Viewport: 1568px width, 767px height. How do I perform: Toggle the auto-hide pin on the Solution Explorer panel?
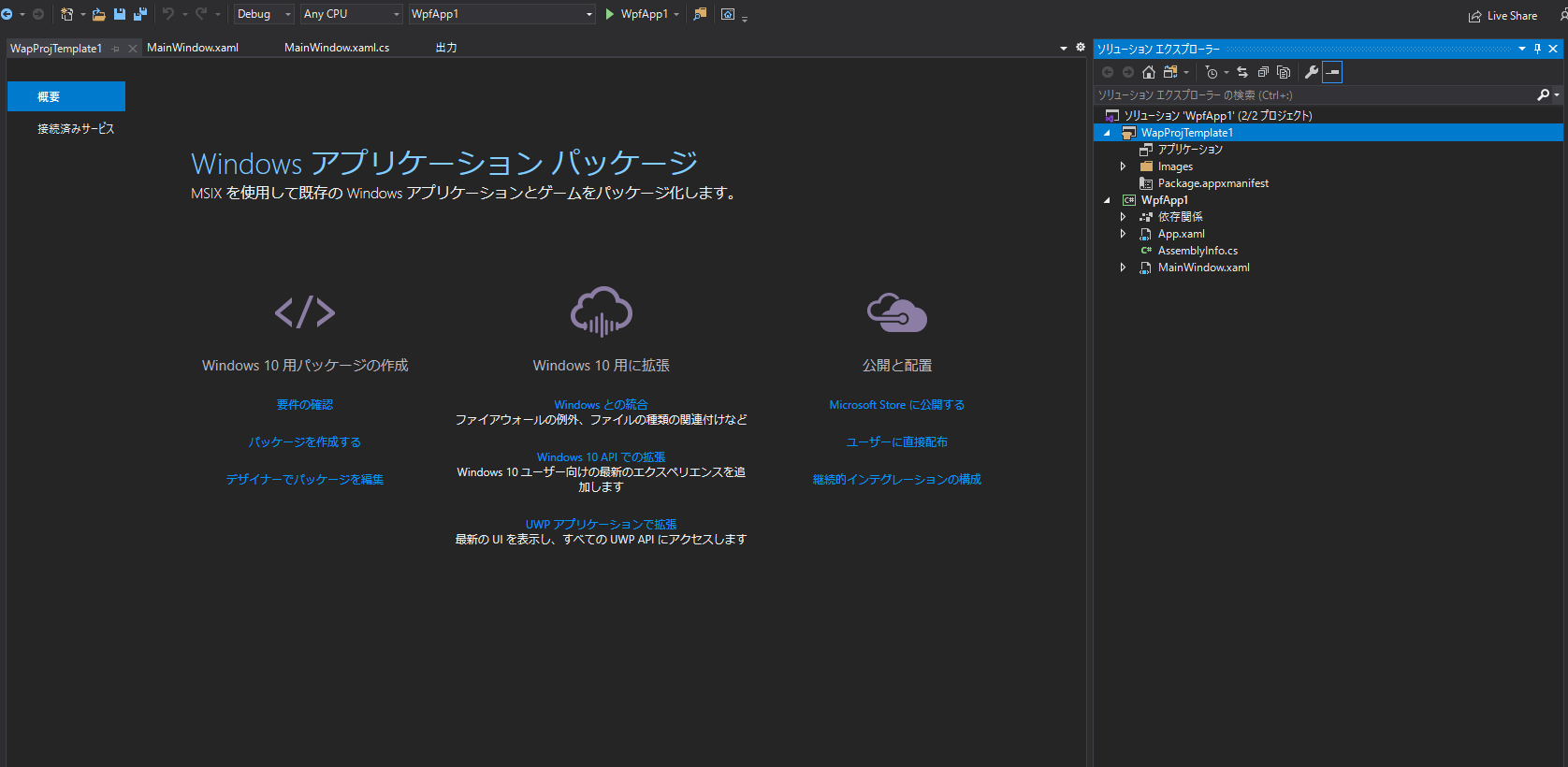coord(1537,49)
